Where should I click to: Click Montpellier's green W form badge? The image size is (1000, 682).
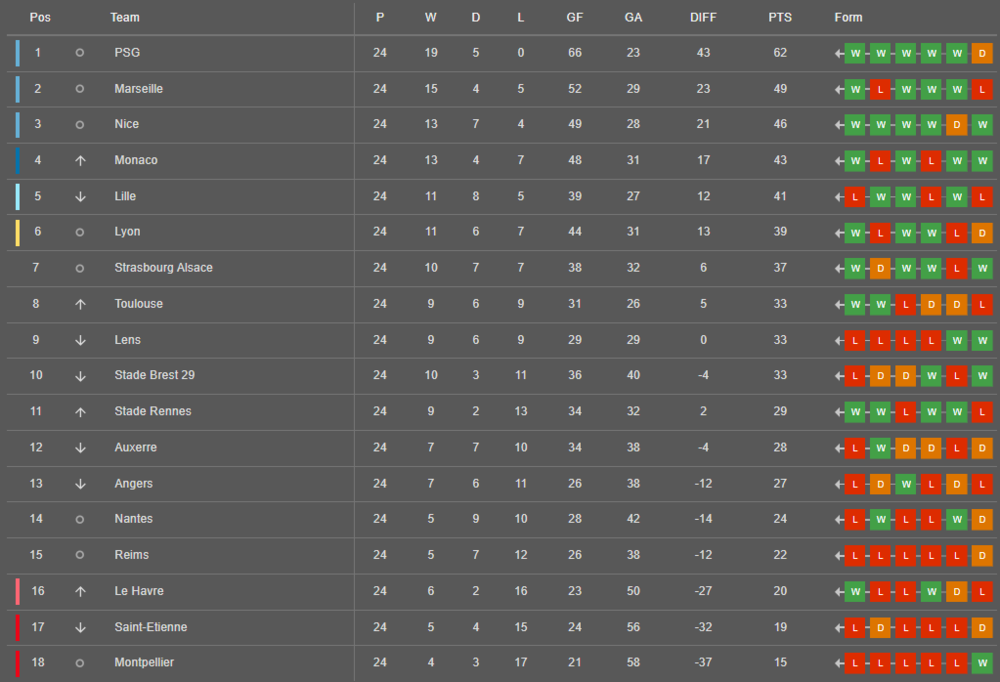(982, 662)
